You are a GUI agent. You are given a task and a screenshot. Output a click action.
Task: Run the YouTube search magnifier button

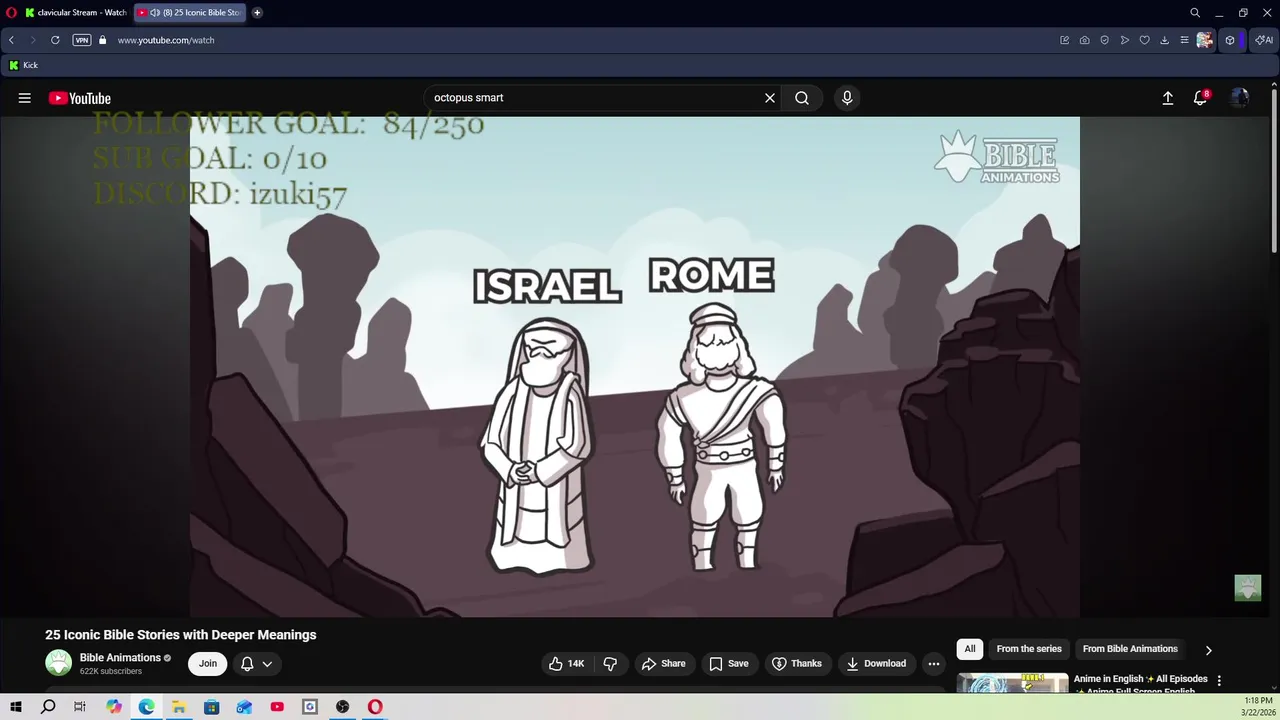pyautogui.click(x=802, y=98)
